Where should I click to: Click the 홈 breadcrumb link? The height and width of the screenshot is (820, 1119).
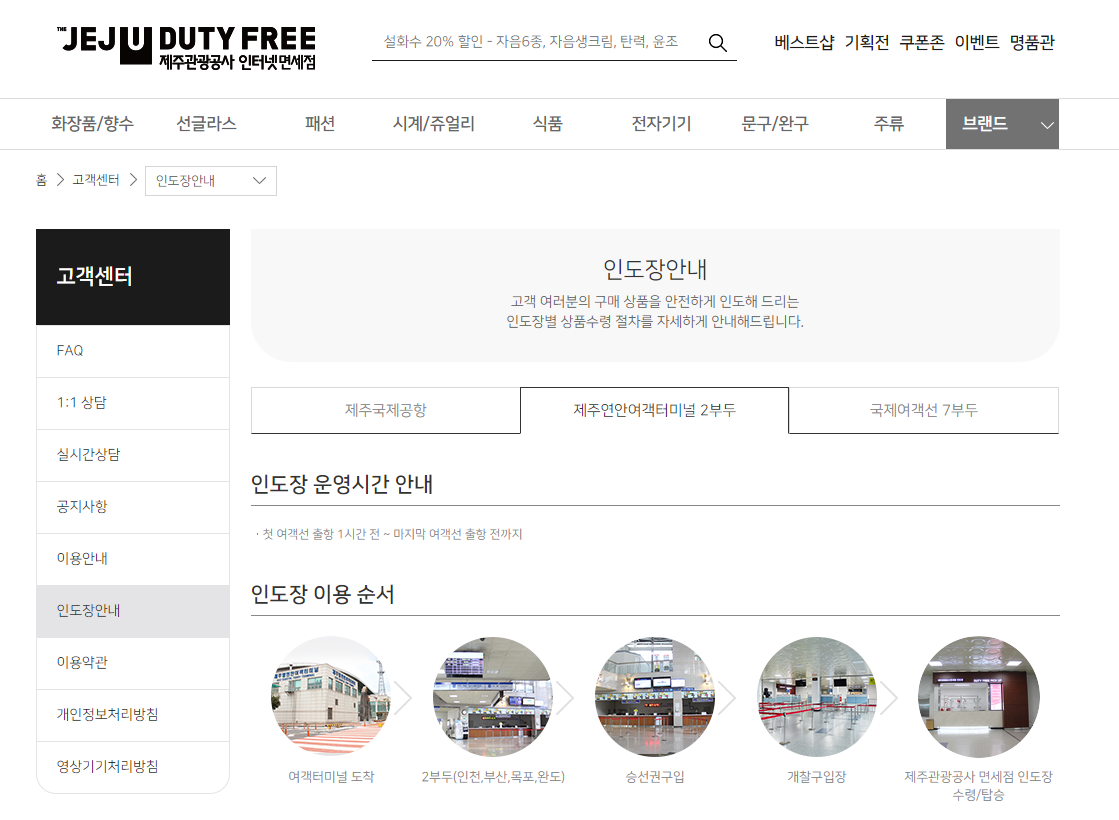pyautogui.click(x=41, y=180)
